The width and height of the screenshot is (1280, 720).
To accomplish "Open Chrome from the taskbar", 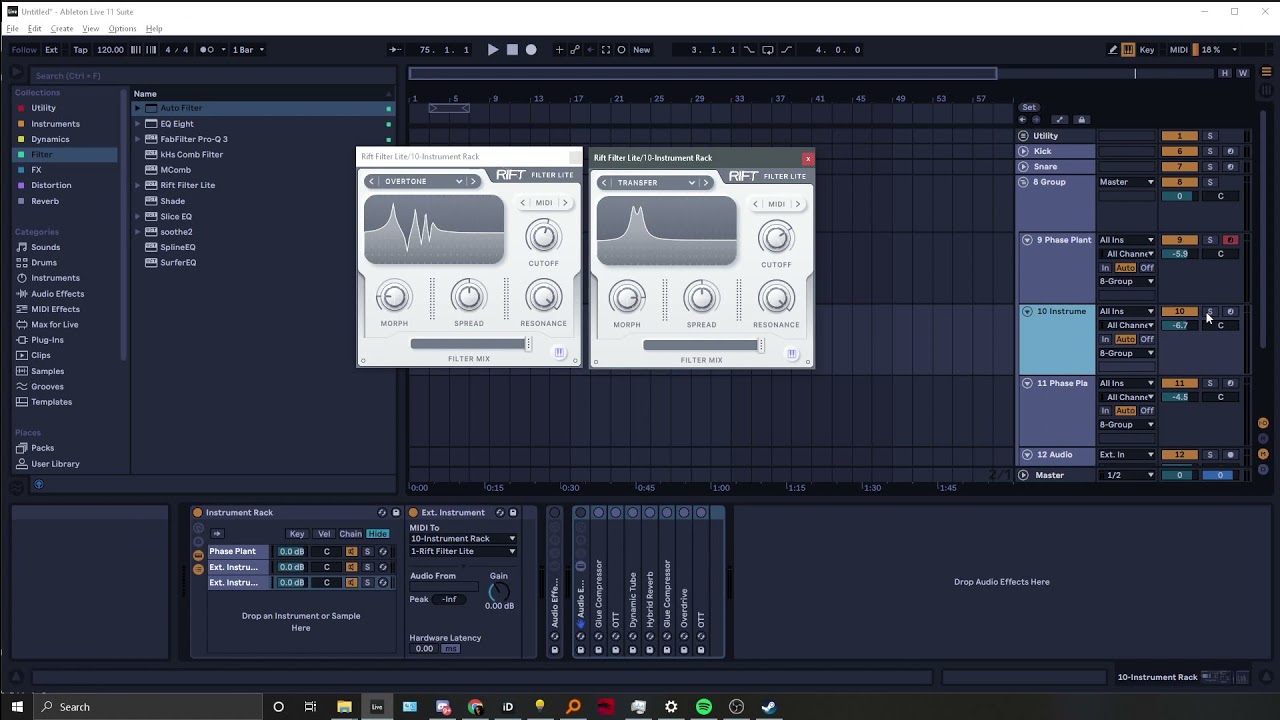I will 475,707.
